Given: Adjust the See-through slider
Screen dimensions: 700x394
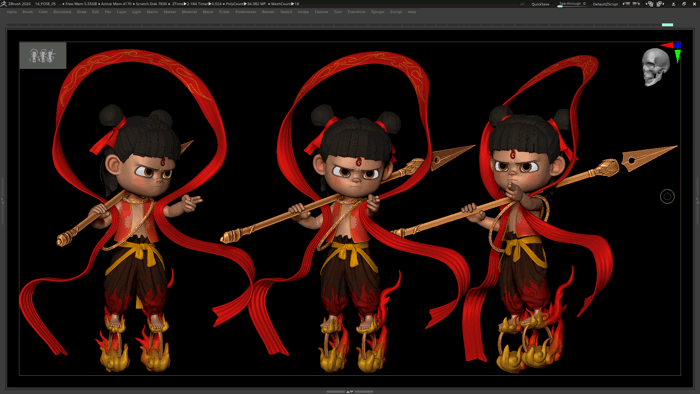Looking at the screenshot, I should (572, 4).
